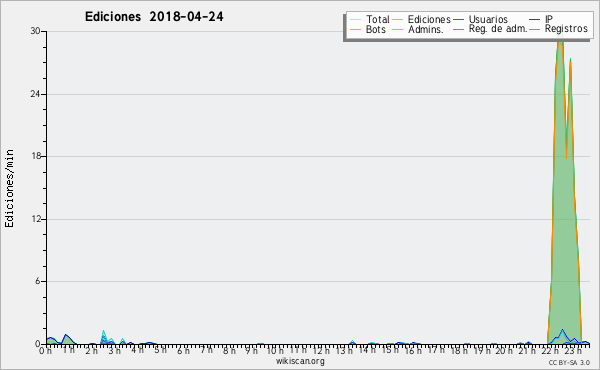
Task: Click the magenta Reg. de adm. legend line
Action: click(458, 29)
